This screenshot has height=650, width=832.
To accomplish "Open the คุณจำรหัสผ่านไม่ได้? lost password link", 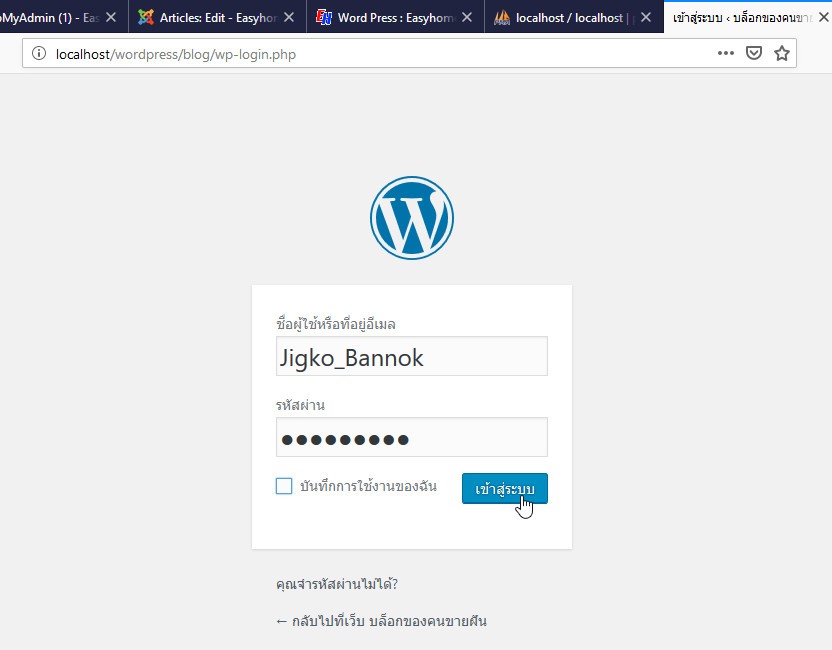I will coord(336,583).
